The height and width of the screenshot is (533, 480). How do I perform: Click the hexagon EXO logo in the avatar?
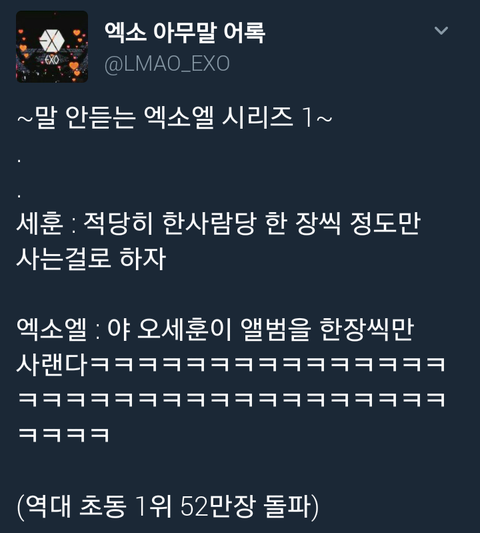tap(51, 39)
